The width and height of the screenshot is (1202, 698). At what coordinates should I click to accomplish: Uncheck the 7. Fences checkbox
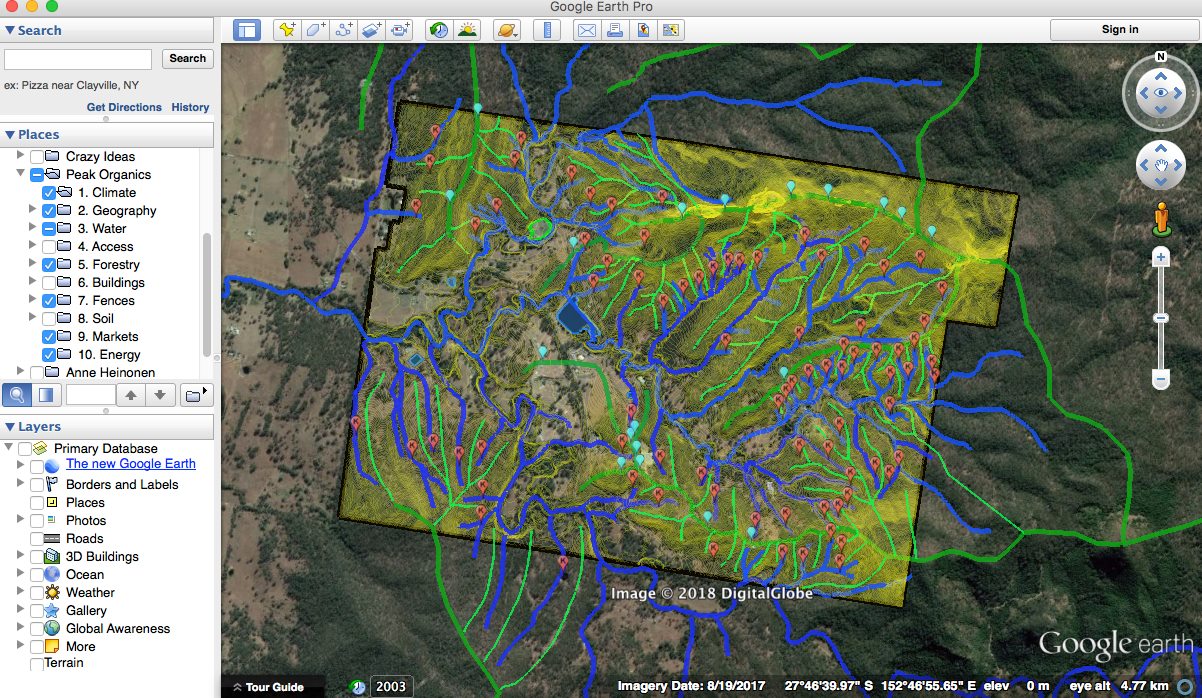click(49, 300)
